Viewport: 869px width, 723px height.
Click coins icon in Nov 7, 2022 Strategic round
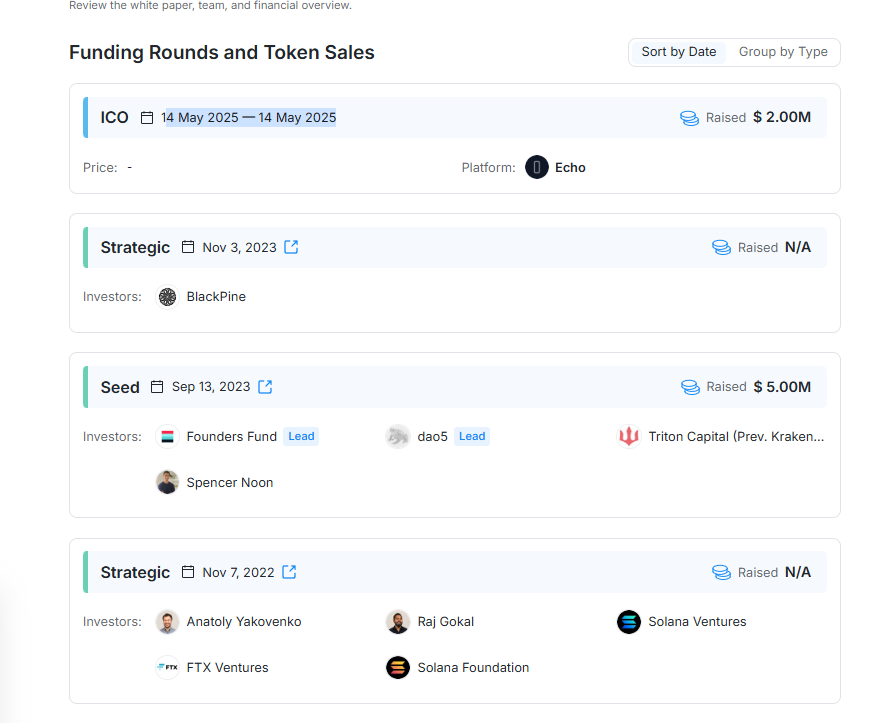tap(721, 572)
